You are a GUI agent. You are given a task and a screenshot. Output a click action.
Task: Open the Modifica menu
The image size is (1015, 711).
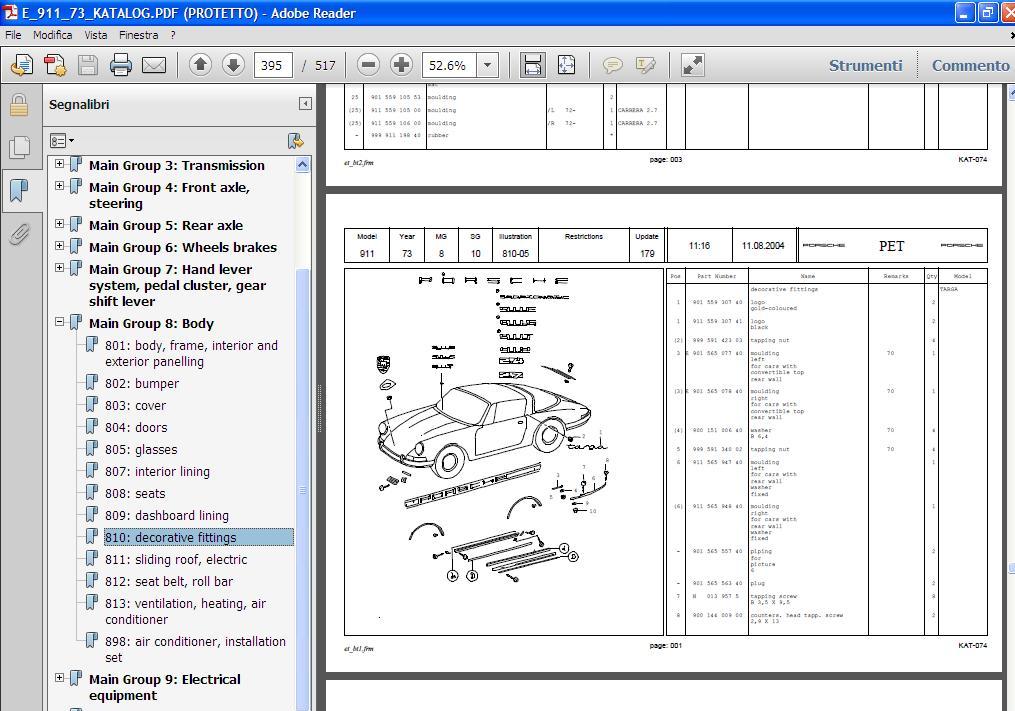[x=52, y=35]
